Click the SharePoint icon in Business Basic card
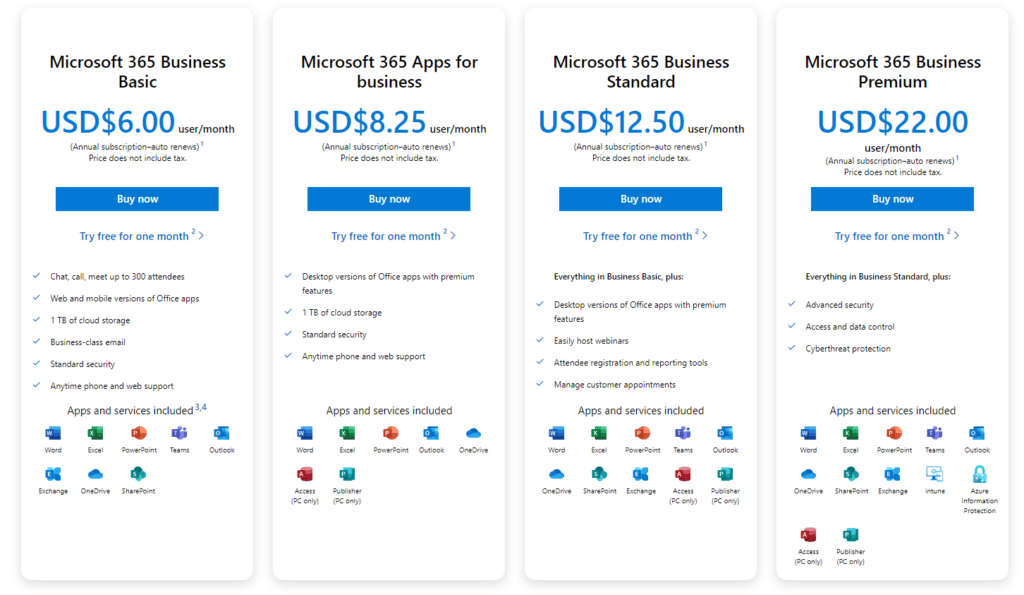 (x=138, y=474)
